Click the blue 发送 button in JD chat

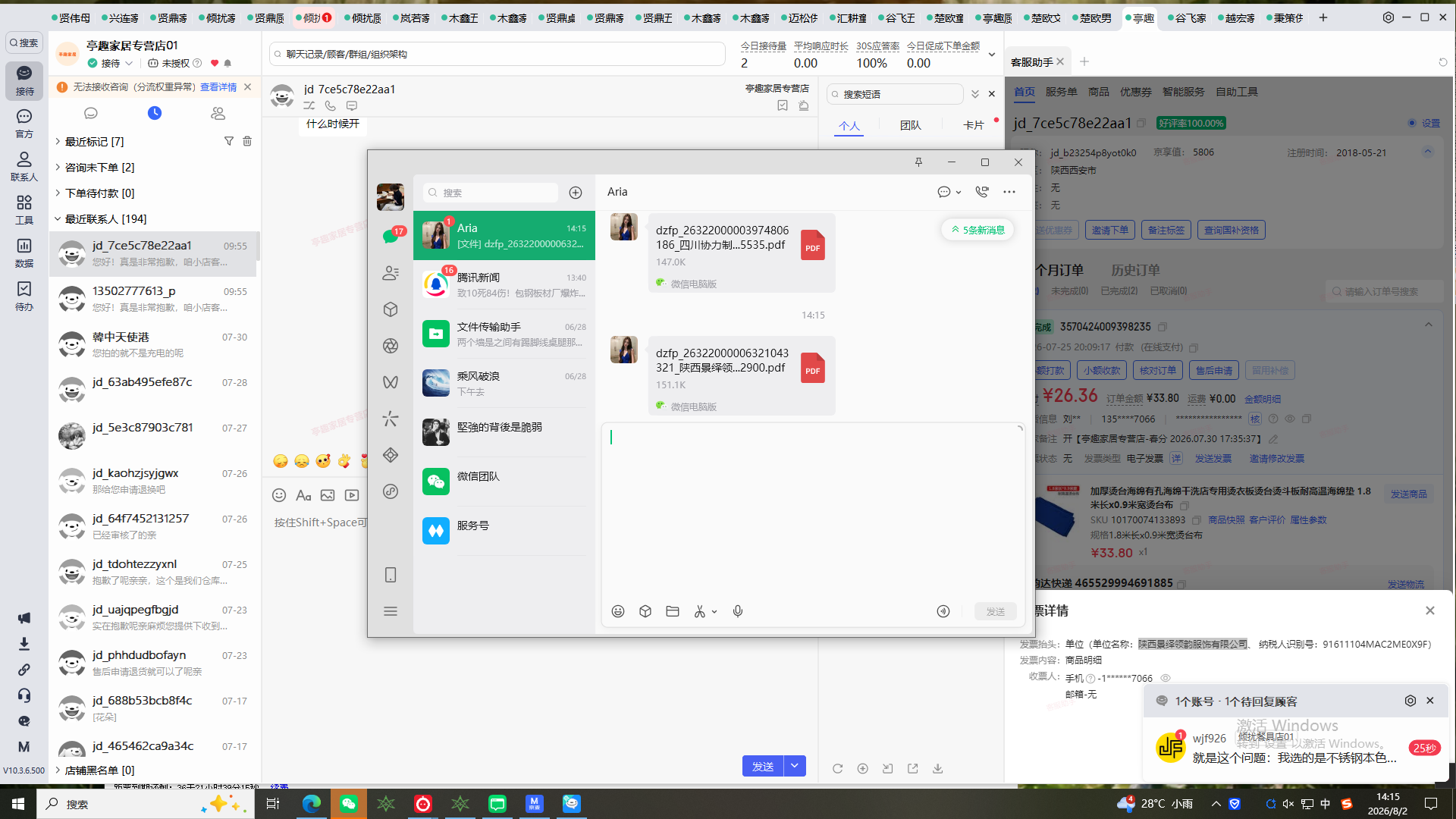763,766
